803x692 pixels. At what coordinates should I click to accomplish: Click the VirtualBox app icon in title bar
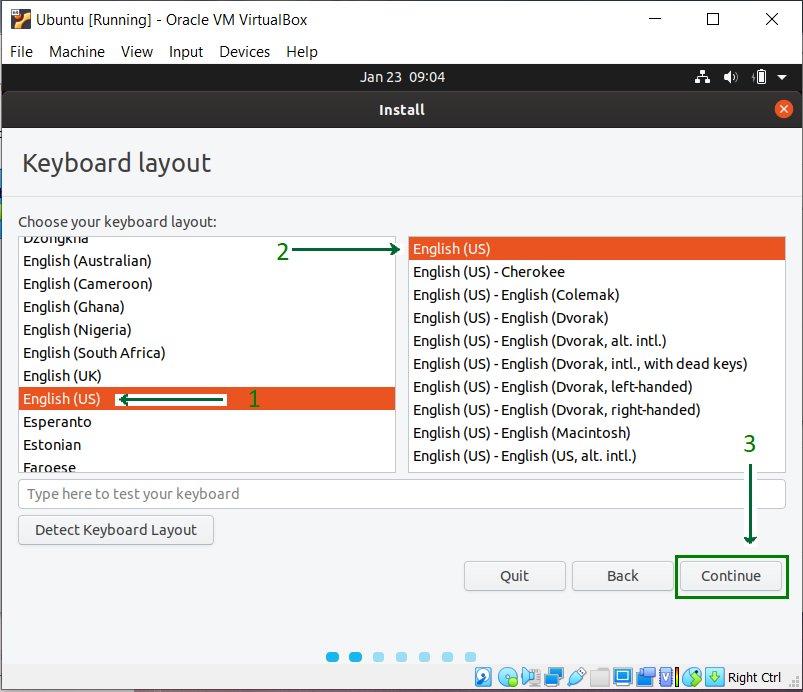coord(20,19)
